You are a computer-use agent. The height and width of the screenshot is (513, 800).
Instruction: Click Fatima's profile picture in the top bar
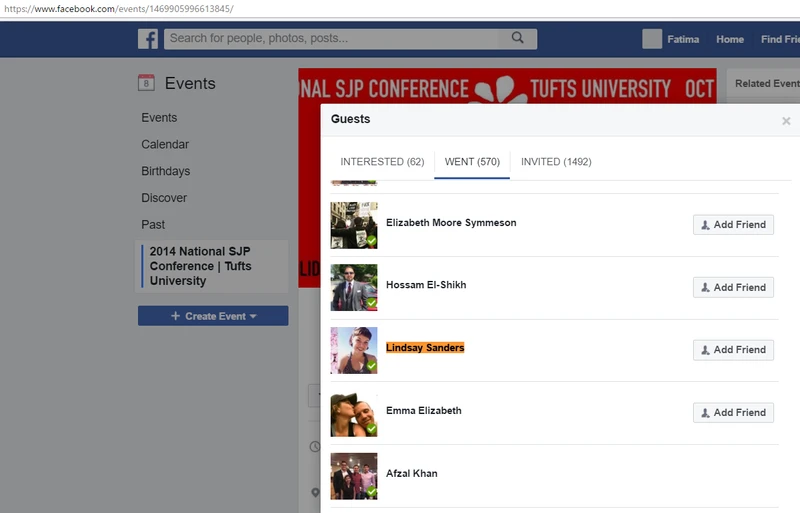pyautogui.click(x=652, y=39)
